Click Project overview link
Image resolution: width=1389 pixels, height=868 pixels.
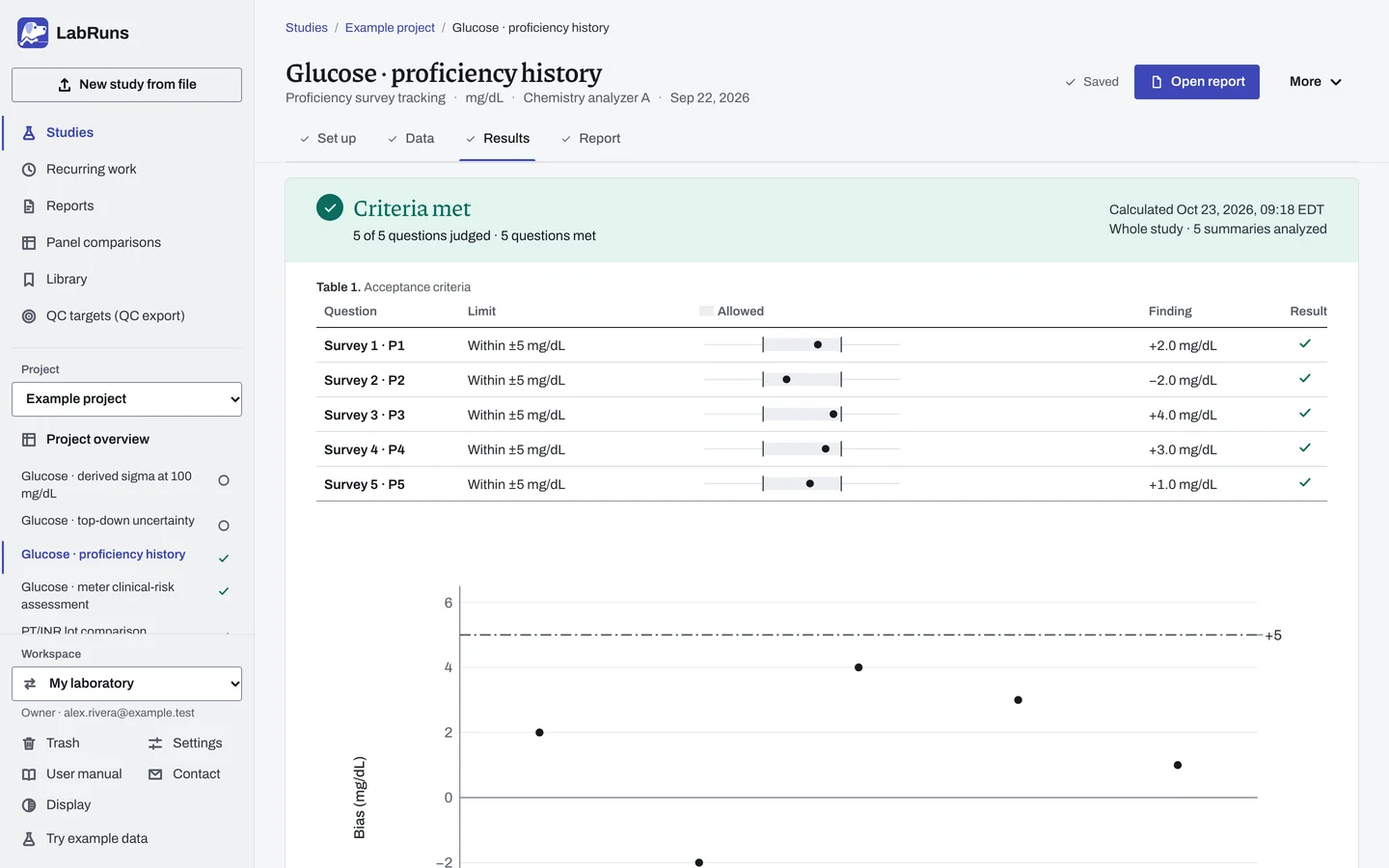(97, 440)
